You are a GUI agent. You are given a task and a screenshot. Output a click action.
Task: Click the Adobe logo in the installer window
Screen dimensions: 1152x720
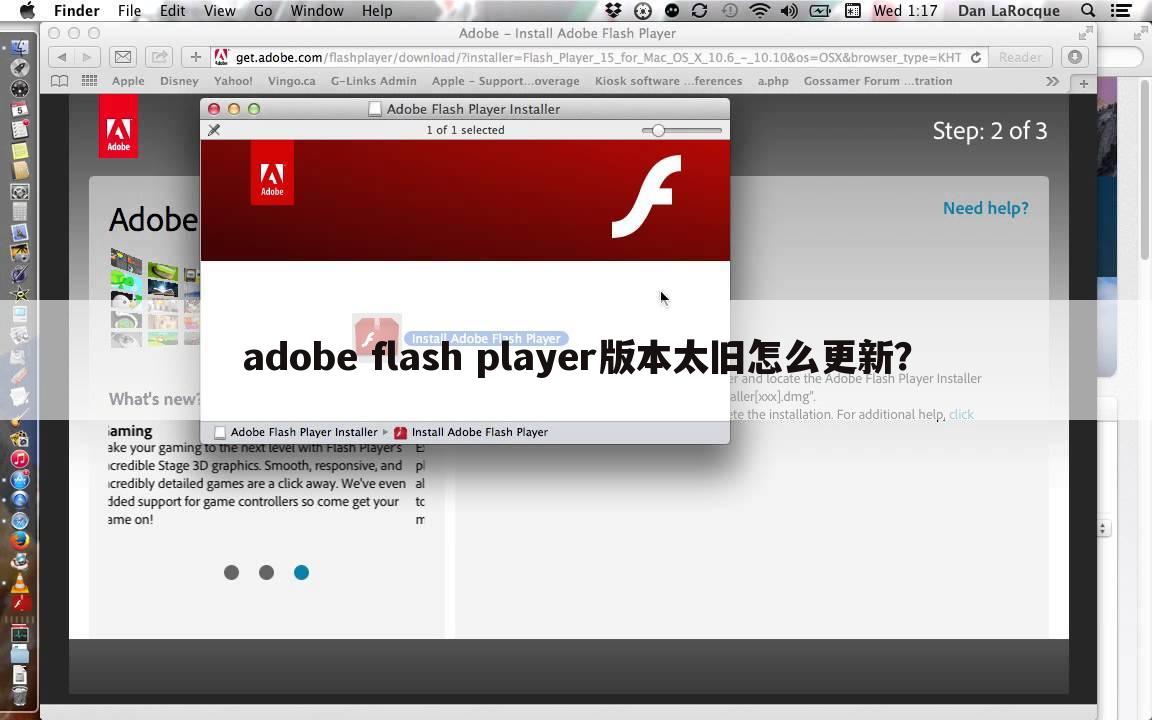[272, 173]
